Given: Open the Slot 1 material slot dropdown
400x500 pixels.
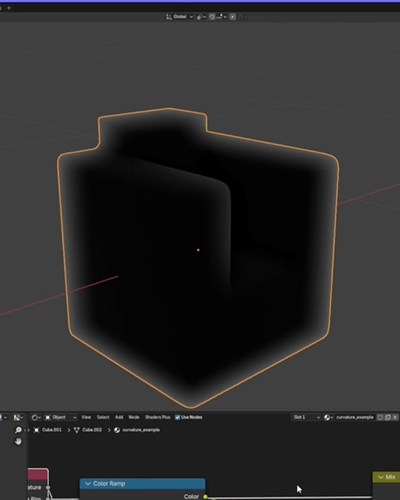Looking at the screenshot, I should point(306,417).
